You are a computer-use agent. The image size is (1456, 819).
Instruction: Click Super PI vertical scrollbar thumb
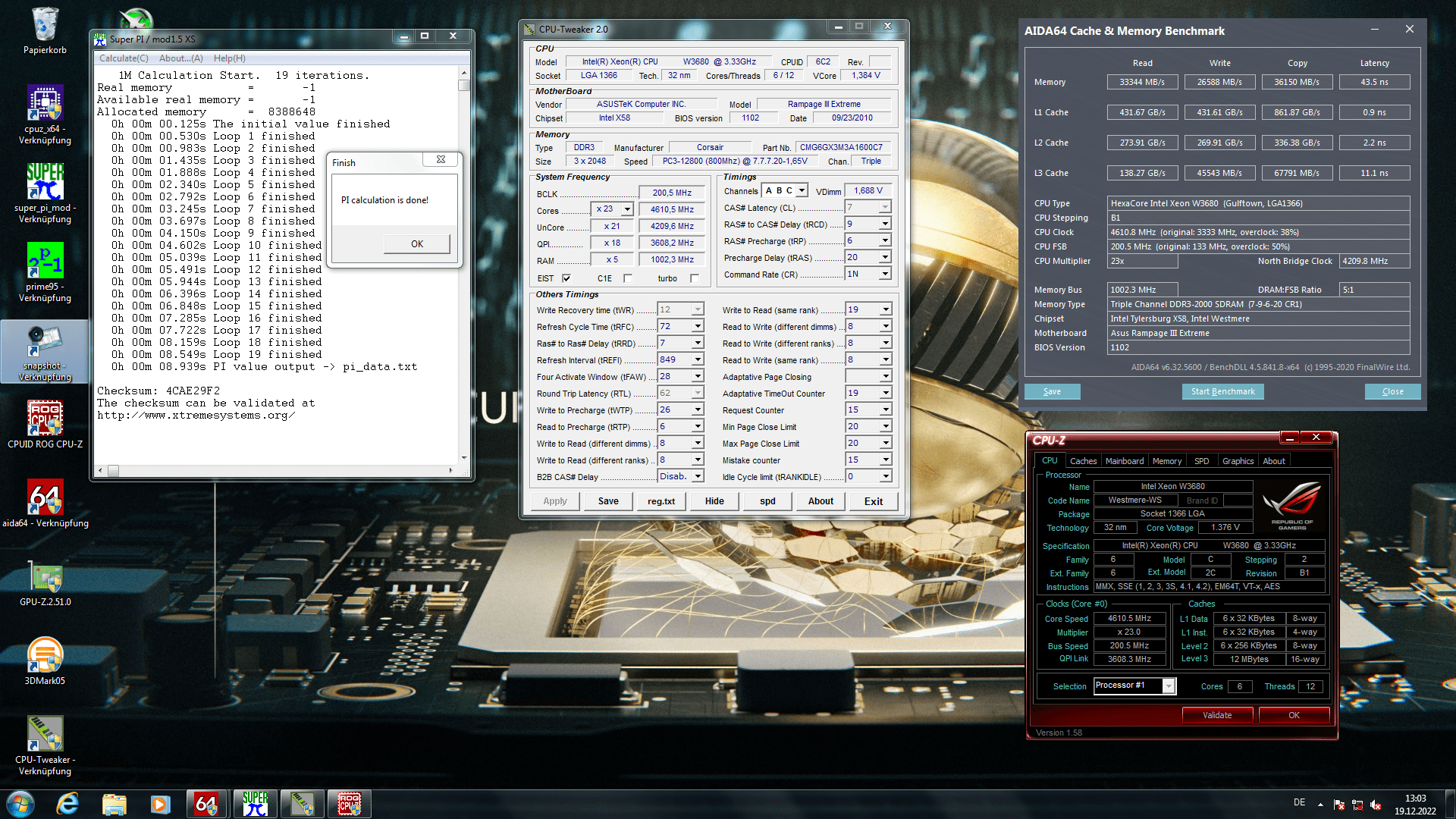(x=464, y=86)
